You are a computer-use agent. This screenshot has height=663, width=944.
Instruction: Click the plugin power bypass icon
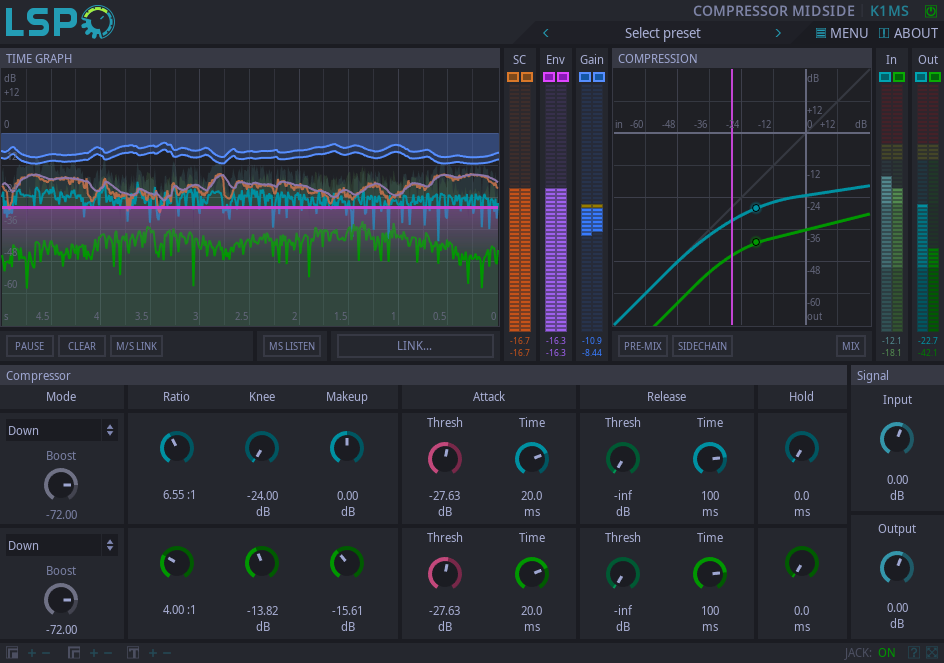tap(931, 11)
